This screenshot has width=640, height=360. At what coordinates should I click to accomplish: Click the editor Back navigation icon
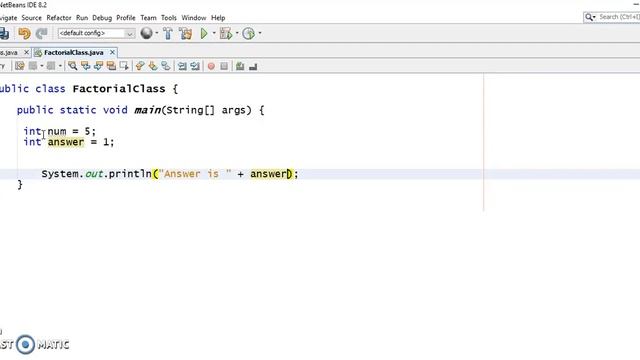33,66
